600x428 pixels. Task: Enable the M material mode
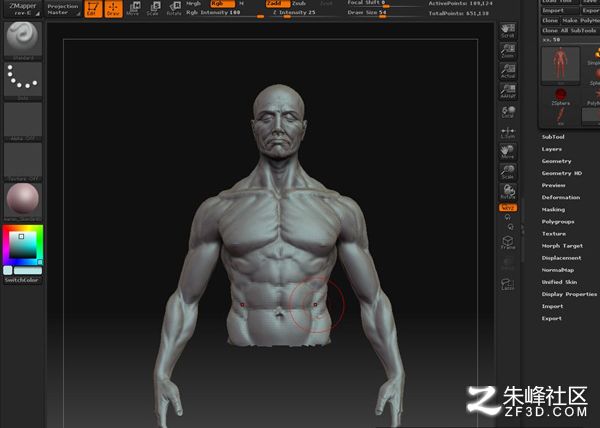[x=241, y=3]
